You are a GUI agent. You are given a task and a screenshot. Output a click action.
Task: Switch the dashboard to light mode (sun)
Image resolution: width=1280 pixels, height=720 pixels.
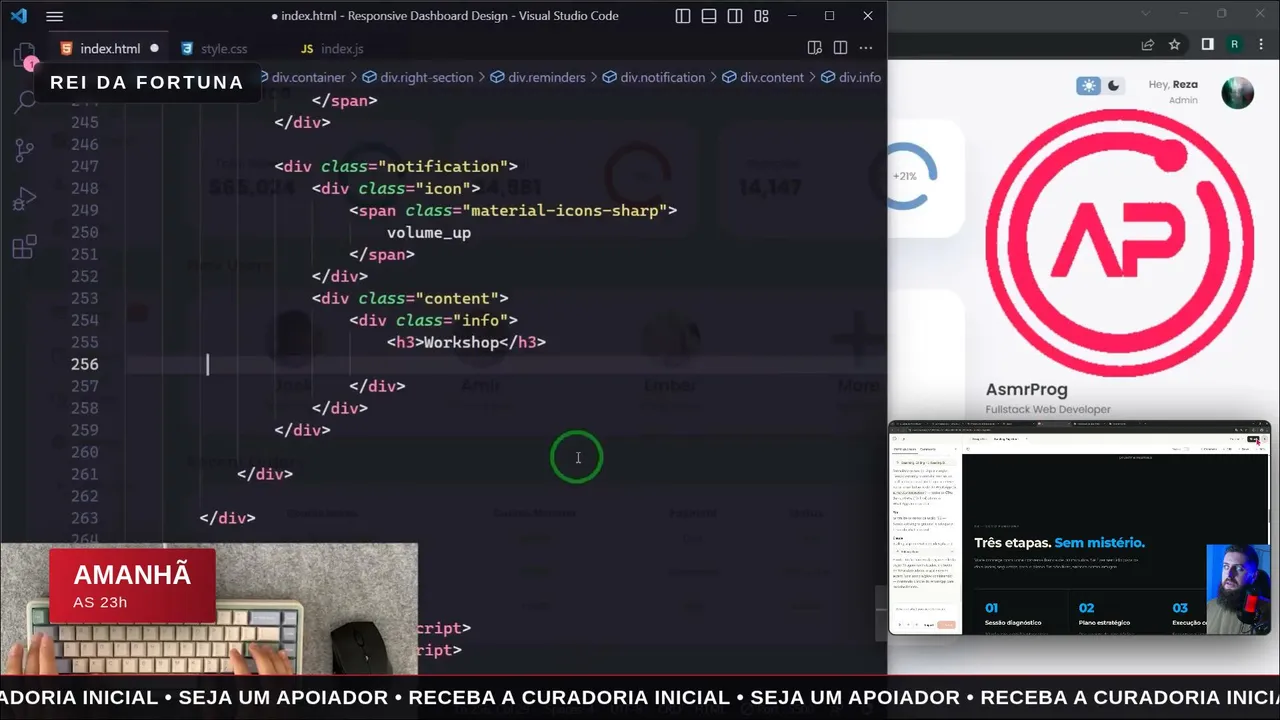pos(1088,86)
